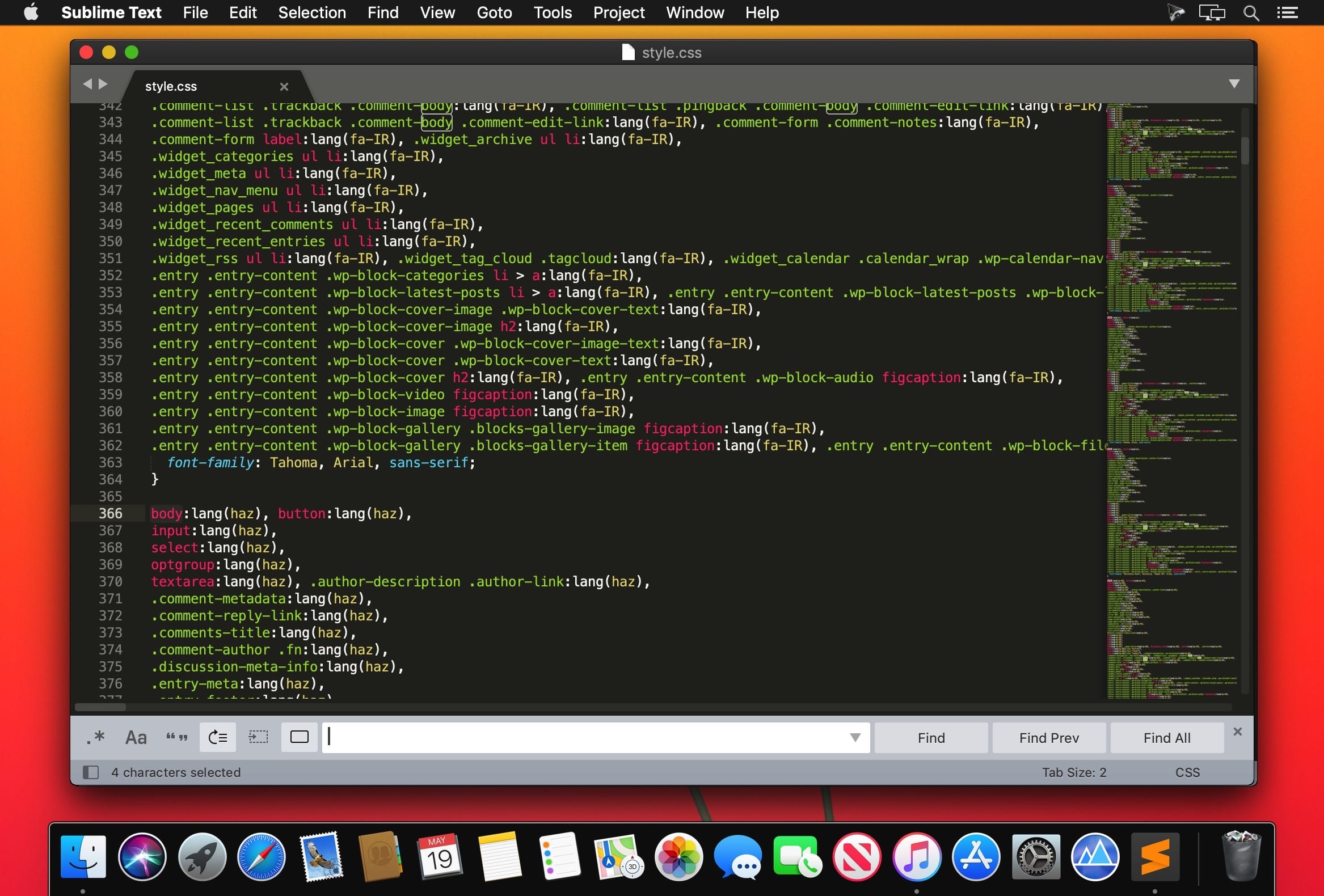Open the Tools menu in menu bar
1324x896 pixels.
pyautogui.click(x=553, y=12)
